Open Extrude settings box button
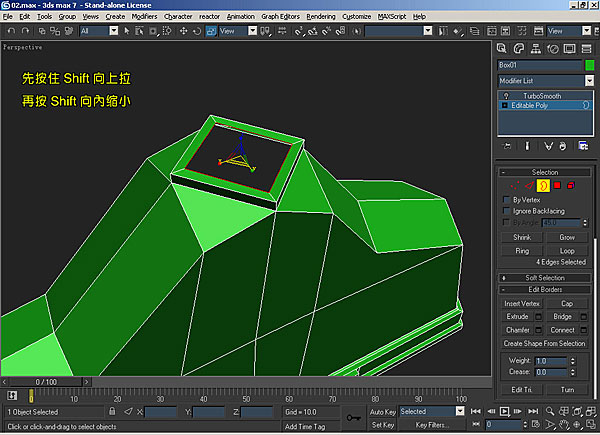The height and width of the screenshot is (435, 600). (538, 317)
